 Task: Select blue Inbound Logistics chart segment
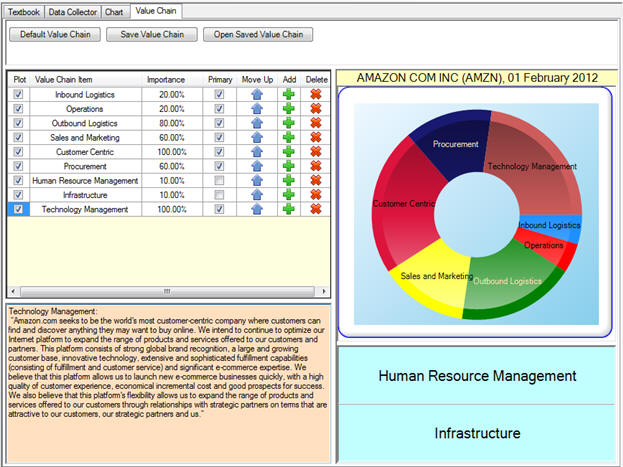550,227
